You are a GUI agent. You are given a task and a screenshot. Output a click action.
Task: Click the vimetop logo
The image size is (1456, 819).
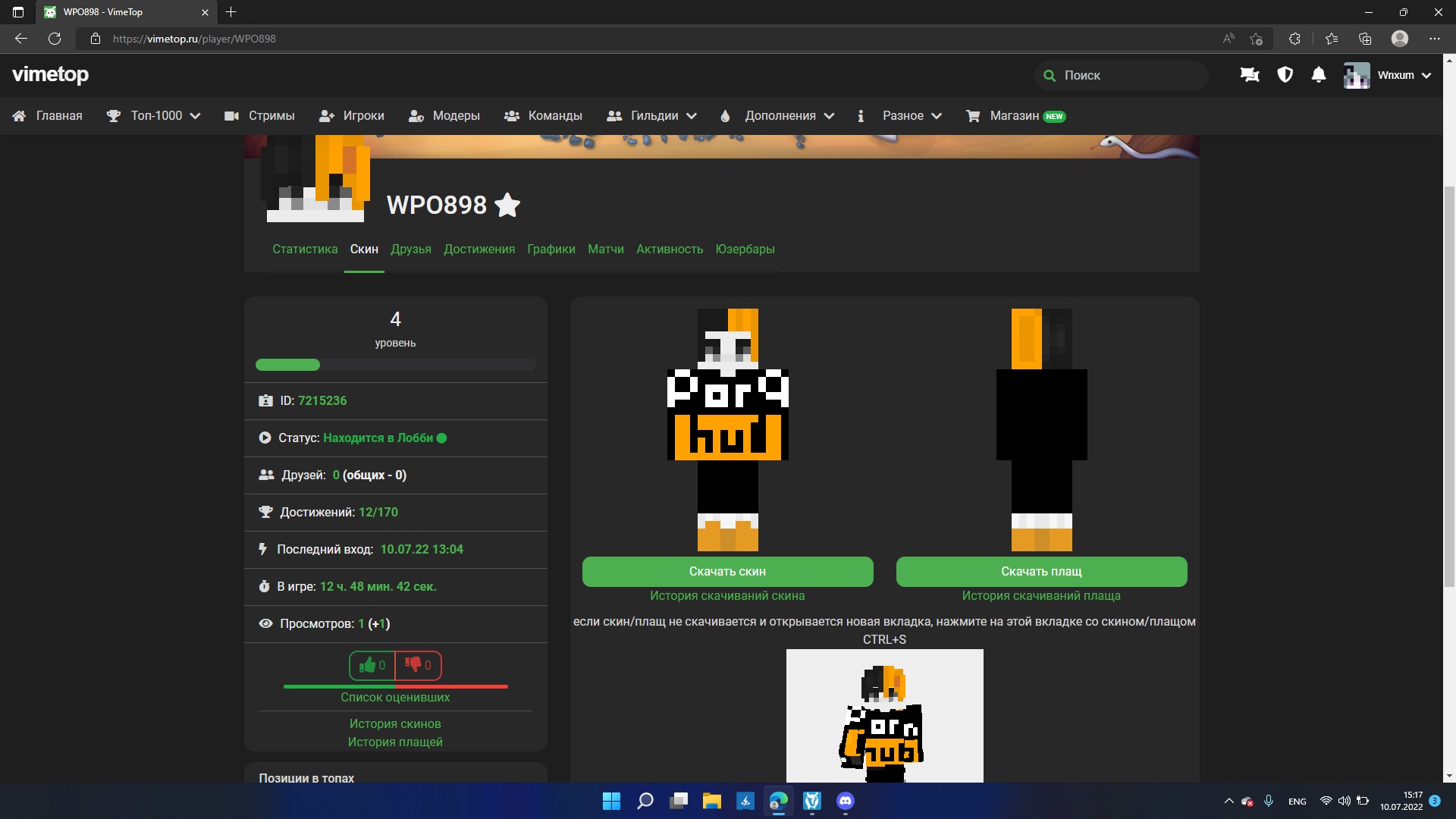(51, 74)
